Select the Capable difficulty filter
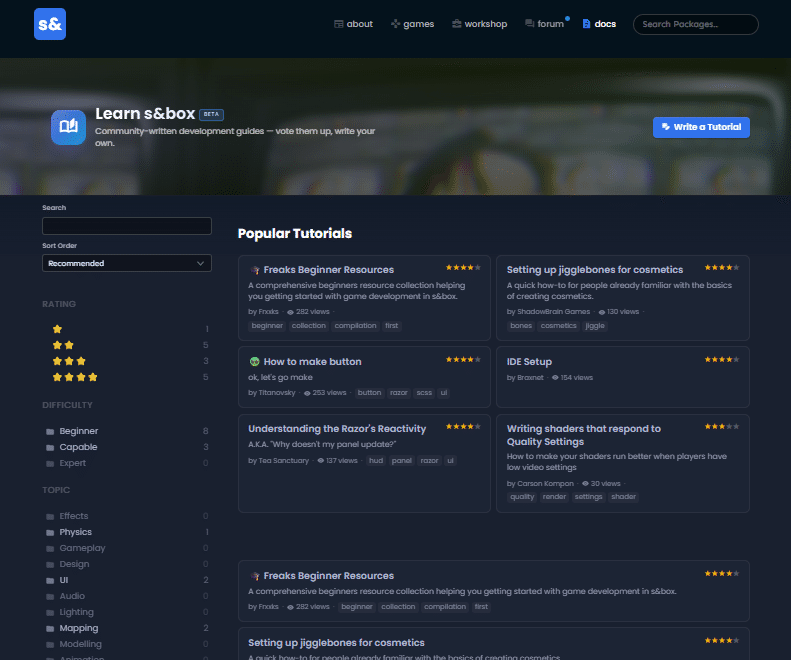 coord(128,447)
